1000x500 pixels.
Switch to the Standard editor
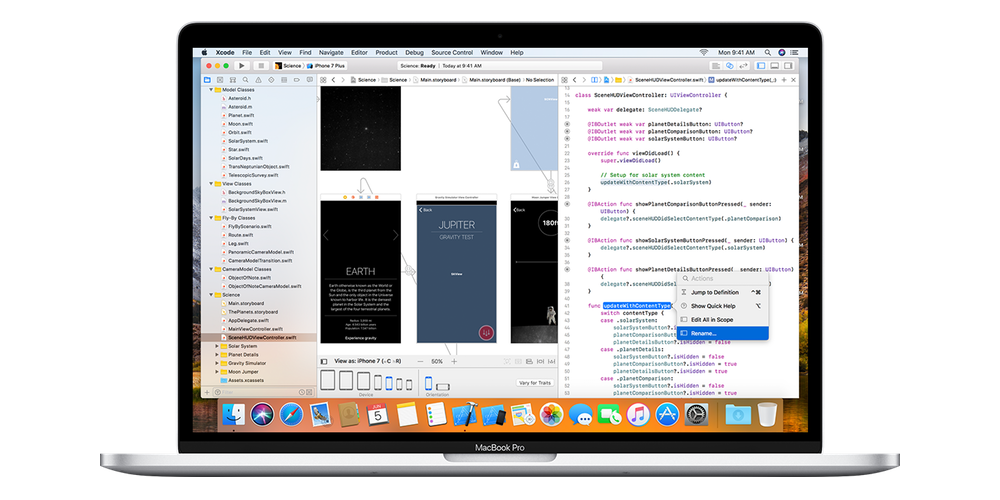(x=716, y=66)
